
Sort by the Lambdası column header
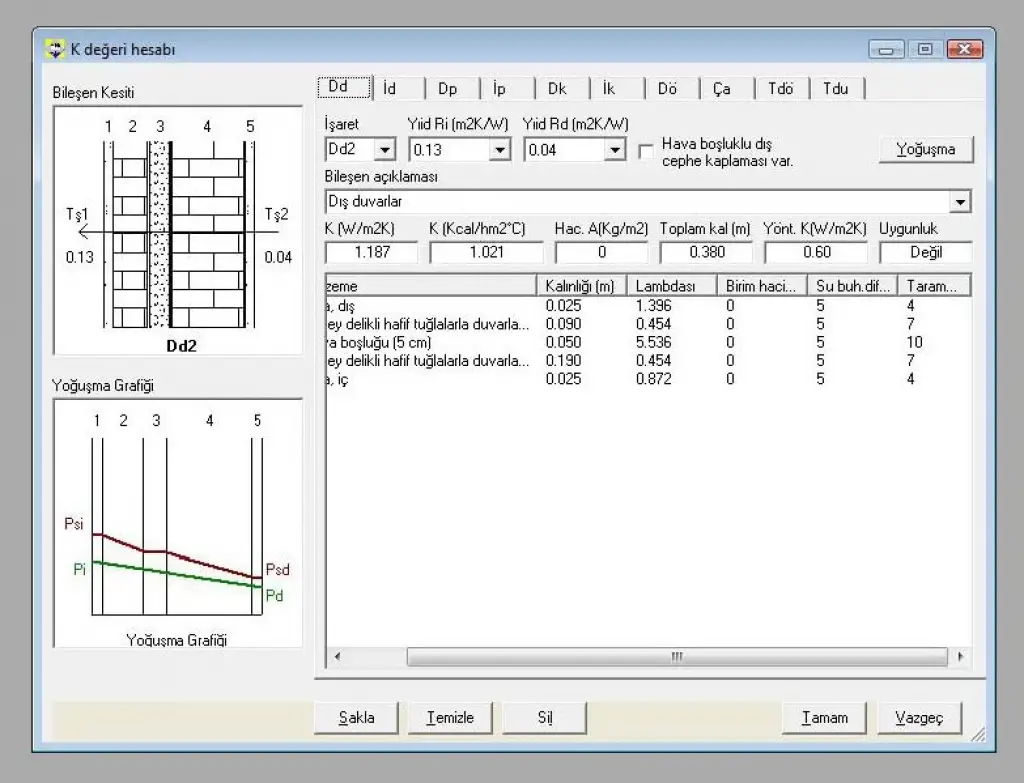point(671,286)
